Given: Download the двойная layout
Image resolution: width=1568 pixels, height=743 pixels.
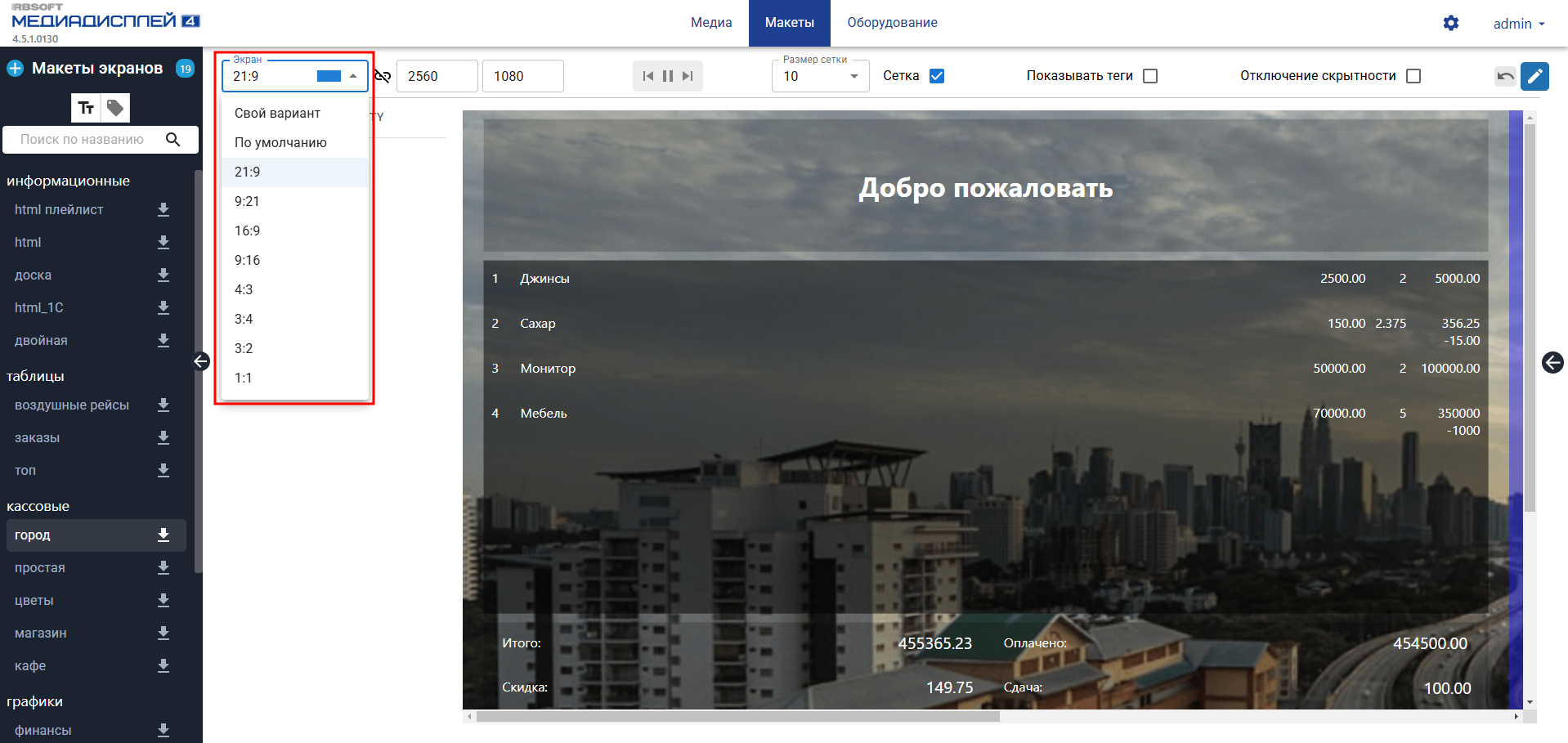Looking at the screenshot, I should pos(164,341).
